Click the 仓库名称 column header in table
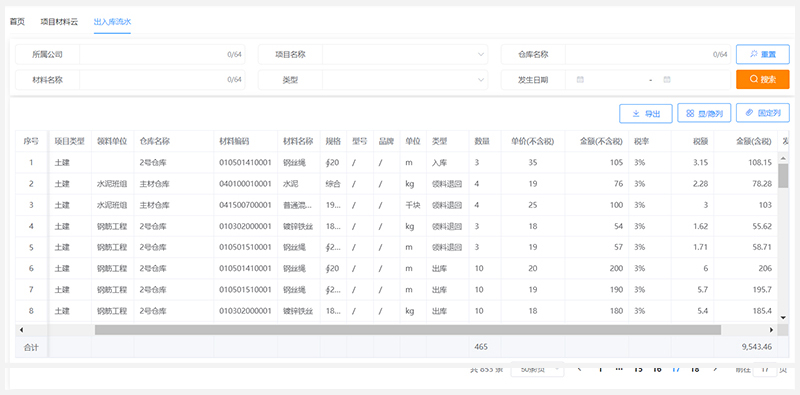The image size is (800, 395). click(155, 141)
